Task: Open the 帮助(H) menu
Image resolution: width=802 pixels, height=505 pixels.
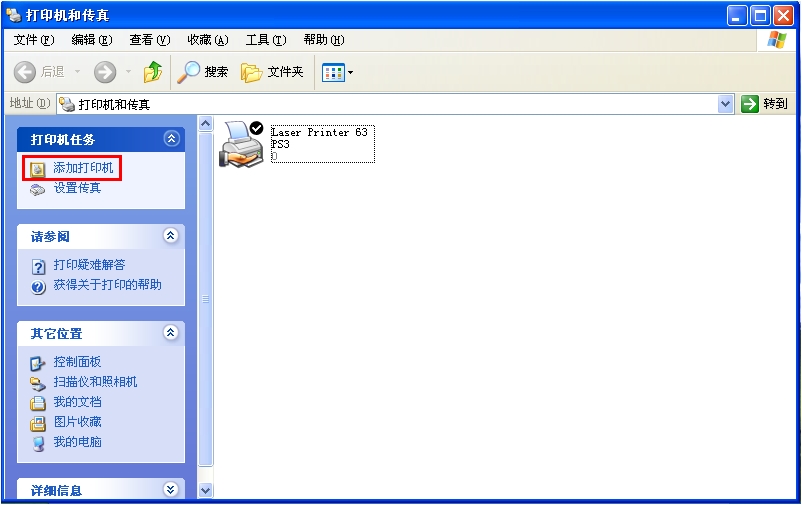Action: click(324, 40)
